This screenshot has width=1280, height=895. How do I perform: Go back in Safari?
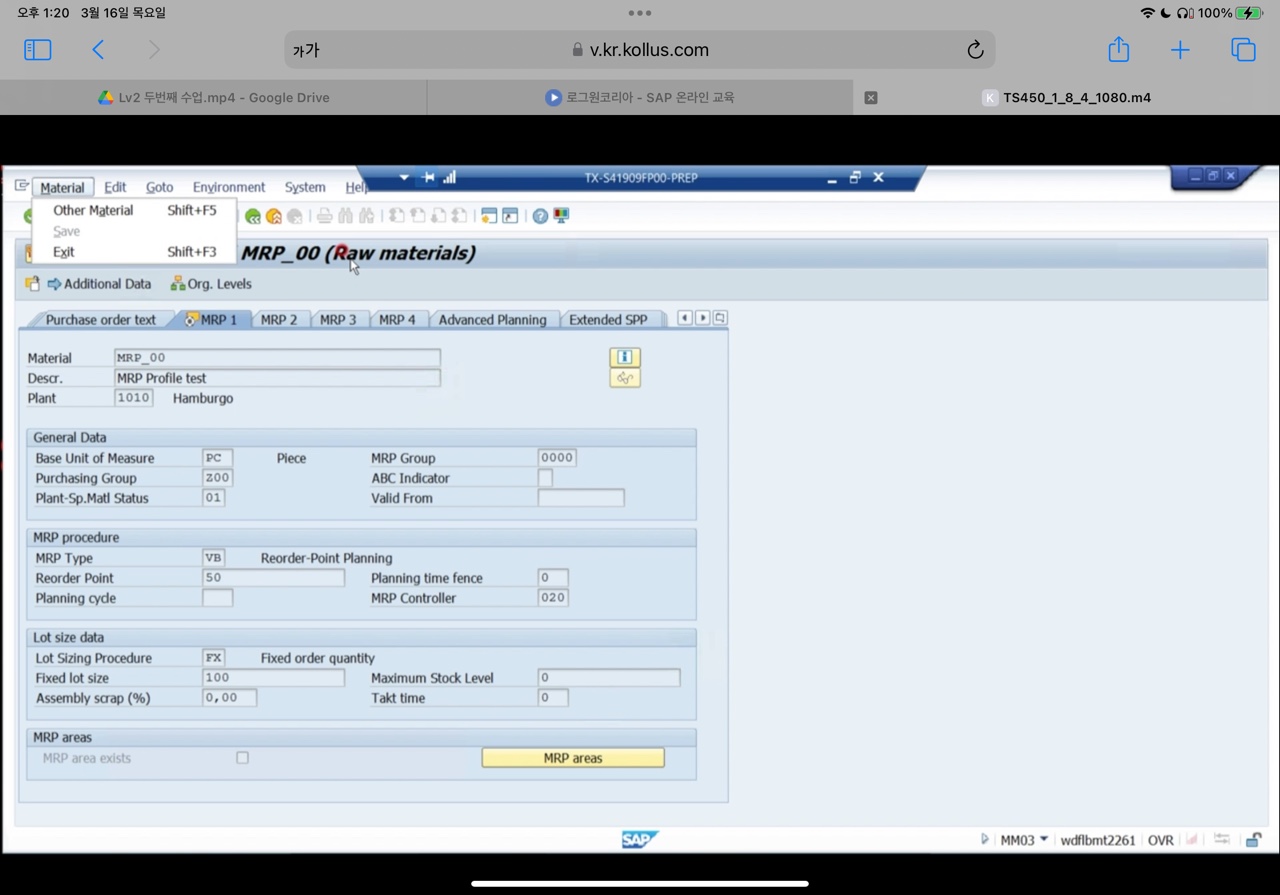(x=98, y=49)
